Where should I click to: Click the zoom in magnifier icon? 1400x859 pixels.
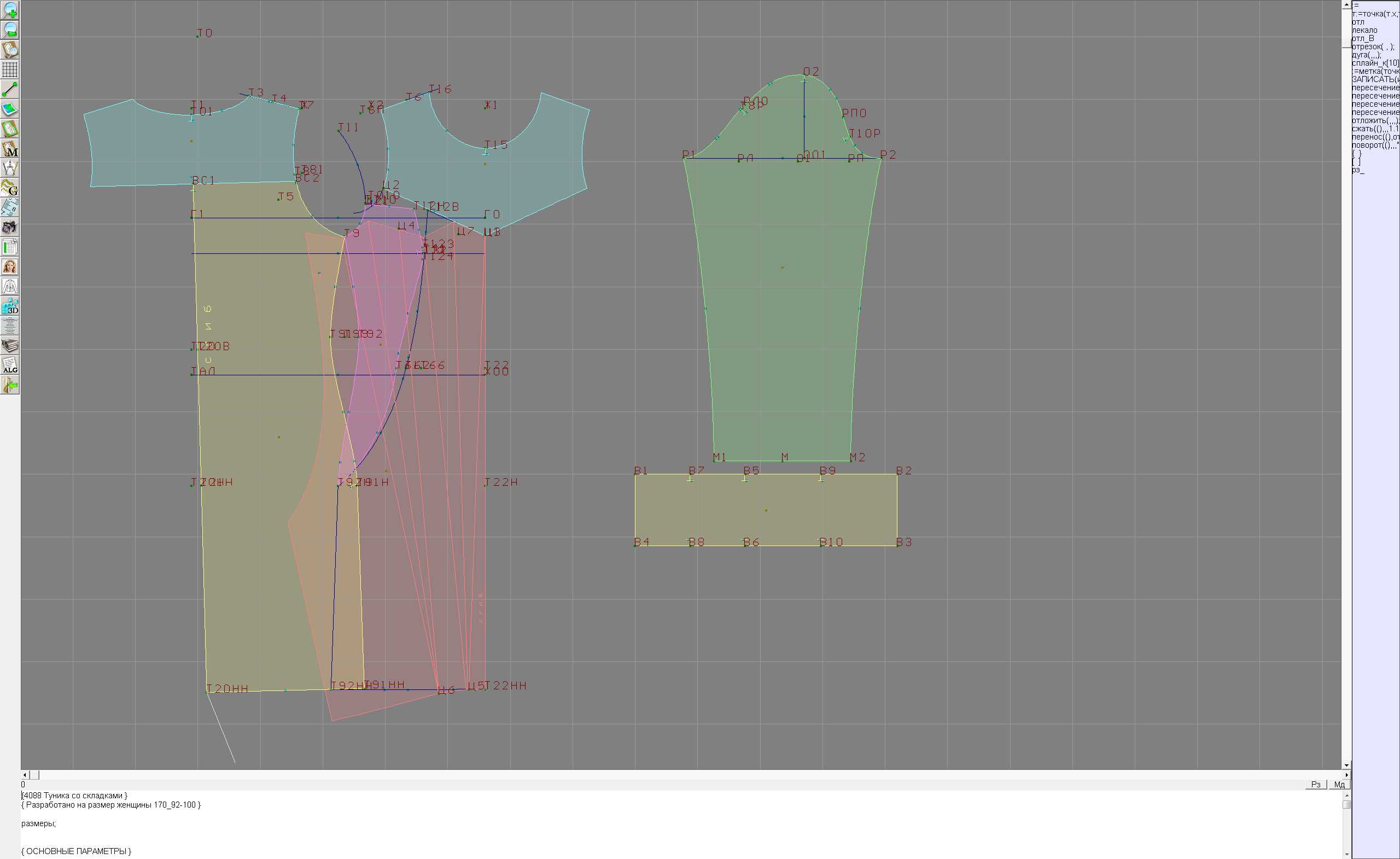tap(10, 10)
